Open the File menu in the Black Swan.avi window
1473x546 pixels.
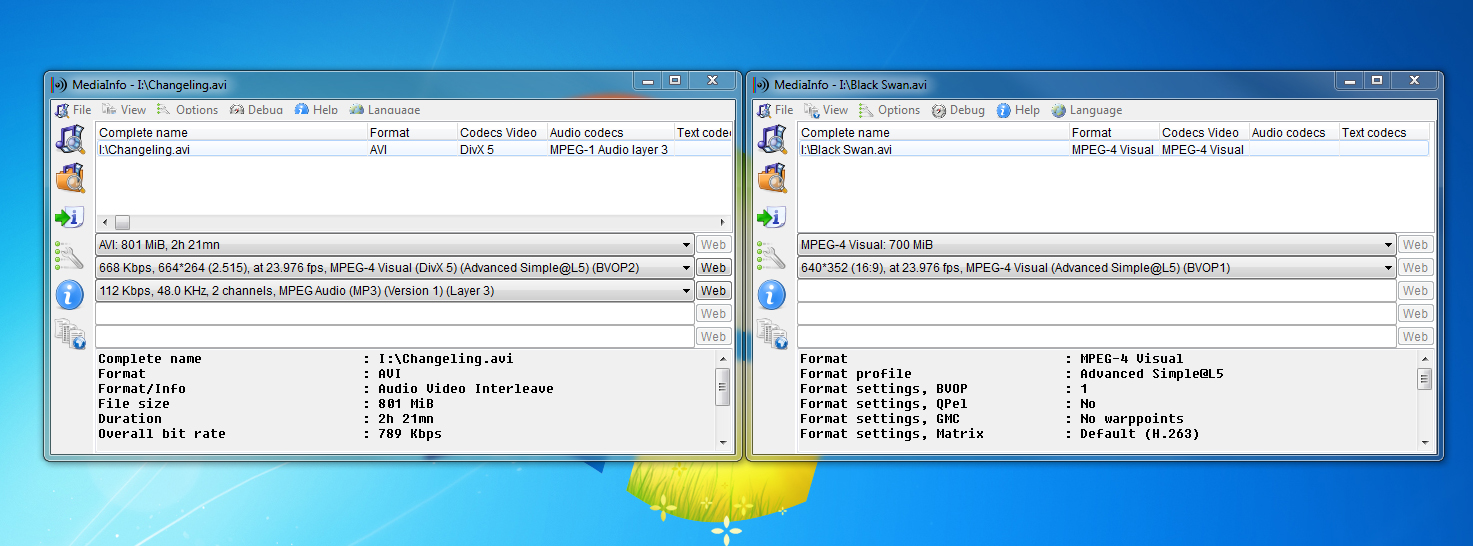click(x=775, y=110)
